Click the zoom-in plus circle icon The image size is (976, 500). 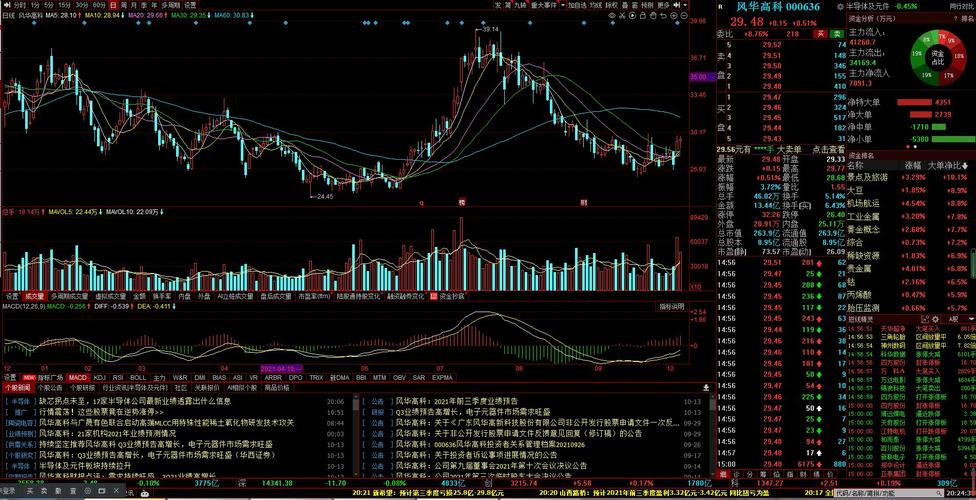point(673,16)
